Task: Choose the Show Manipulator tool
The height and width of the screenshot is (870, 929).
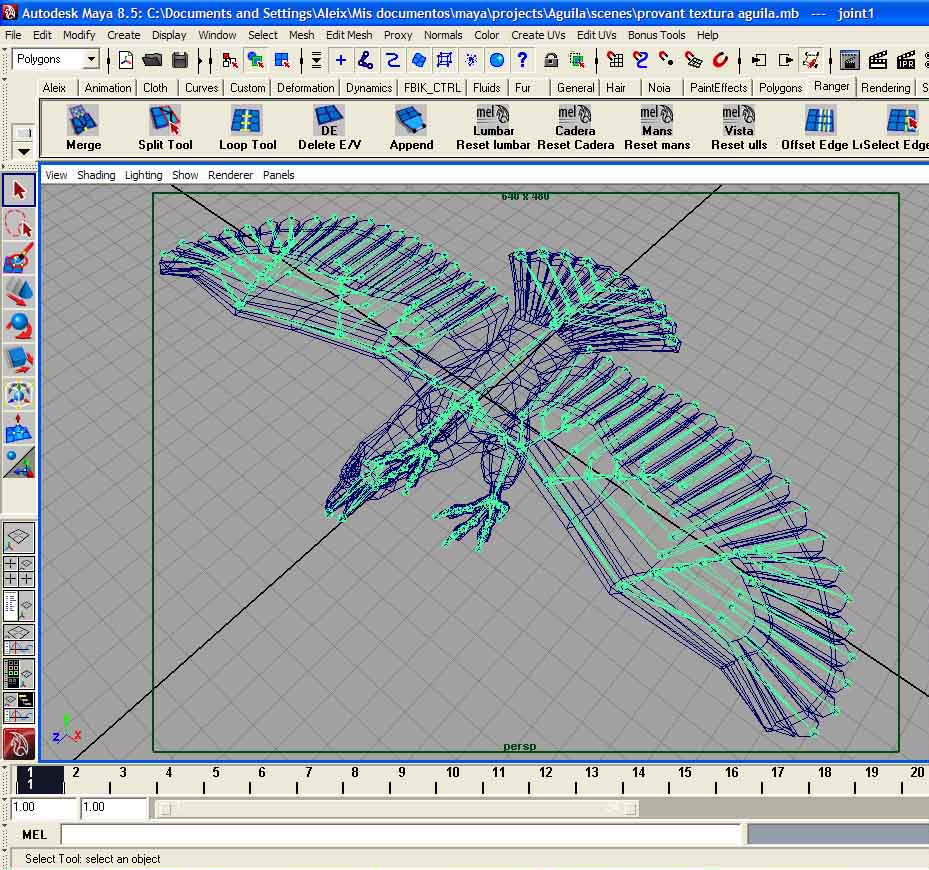Action: (19, 463)
